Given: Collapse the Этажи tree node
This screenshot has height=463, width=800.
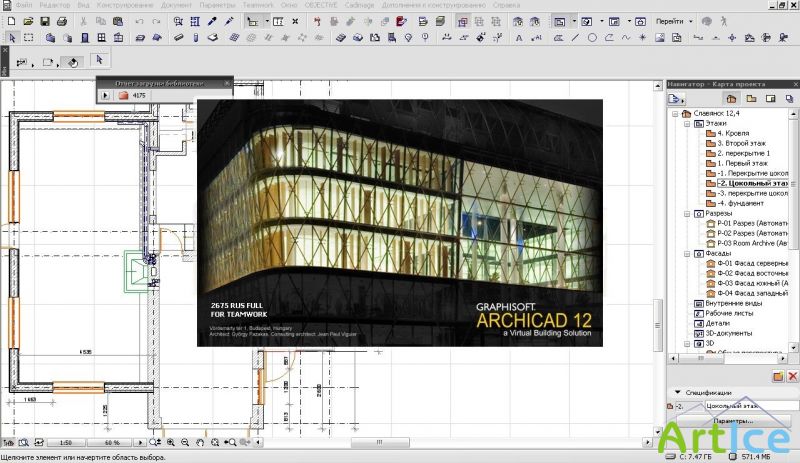Looking at the screenshot, I should pyautogui.click(x=687, y=124).
